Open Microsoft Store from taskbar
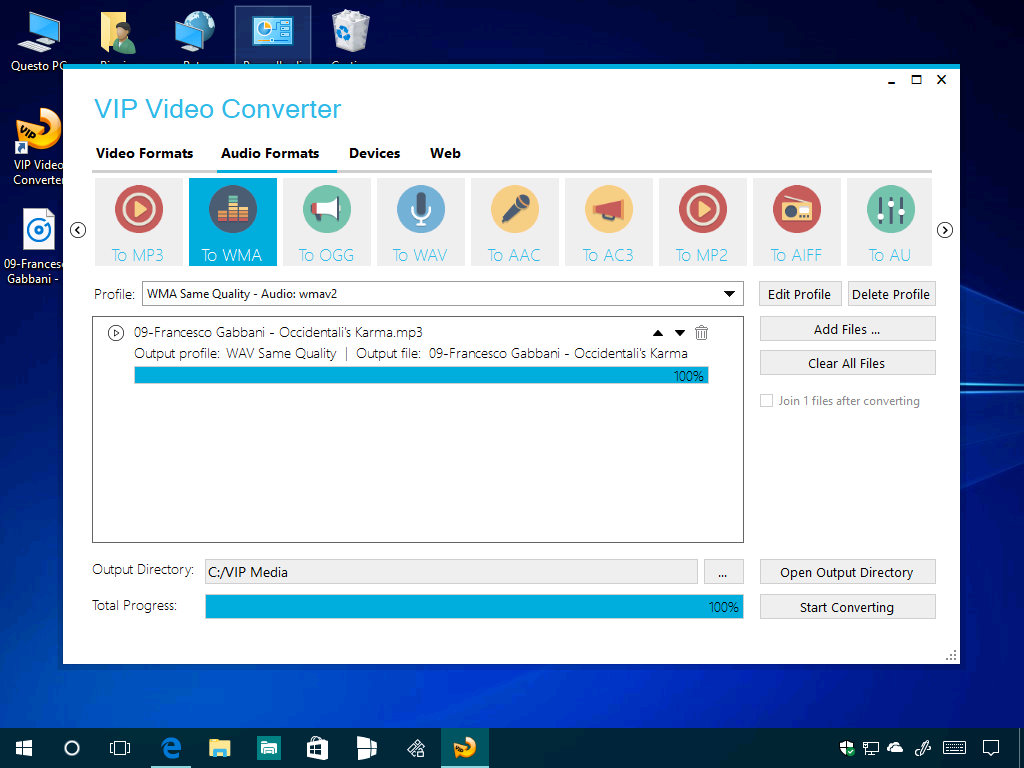Screen dimensions: 1024x768 [317, 748]
